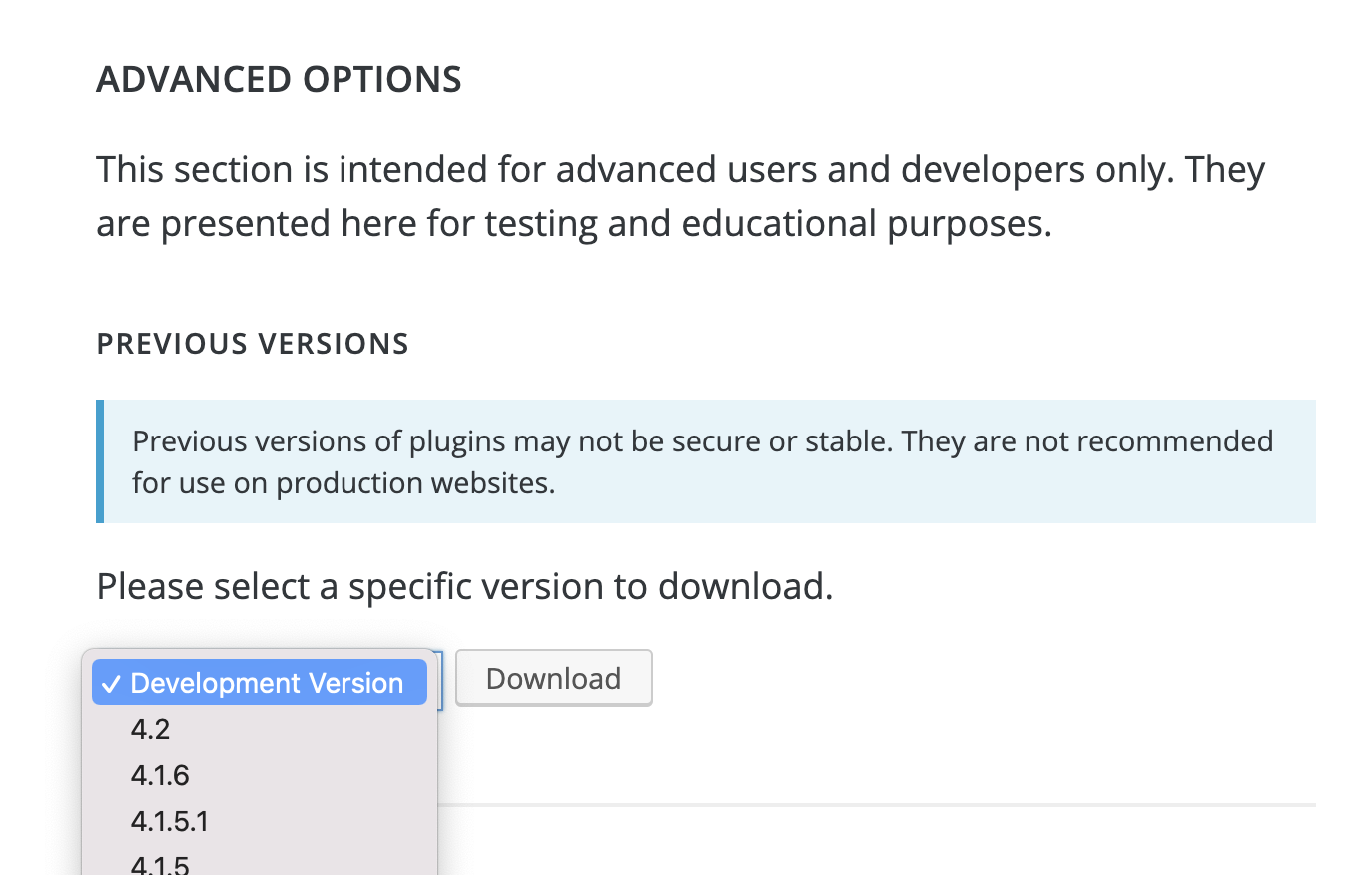
Task: Click the focused select box edge behind popup
Action: tap(439, 680)
